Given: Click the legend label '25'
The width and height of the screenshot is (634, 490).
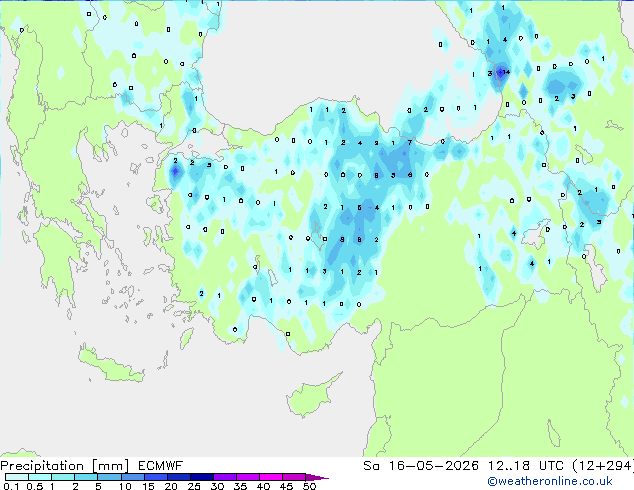Looking at the screenshot, I should (194, 486).
